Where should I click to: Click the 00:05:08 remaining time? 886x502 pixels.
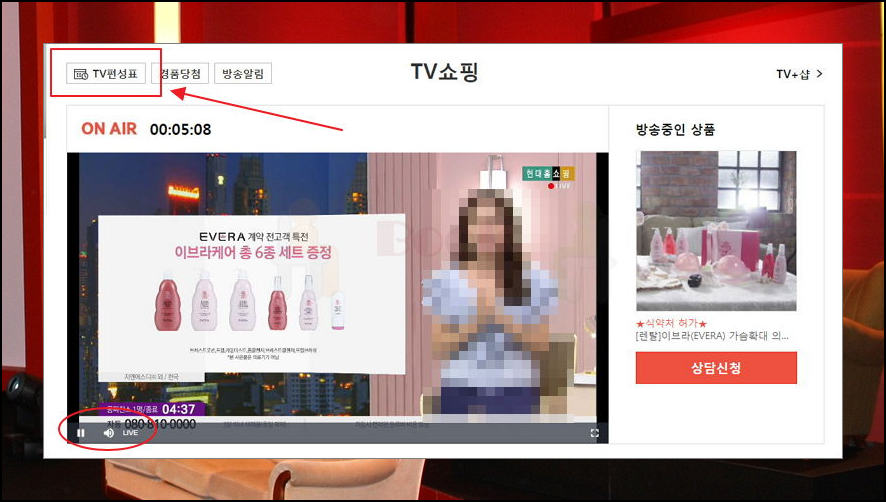point(180,129)
